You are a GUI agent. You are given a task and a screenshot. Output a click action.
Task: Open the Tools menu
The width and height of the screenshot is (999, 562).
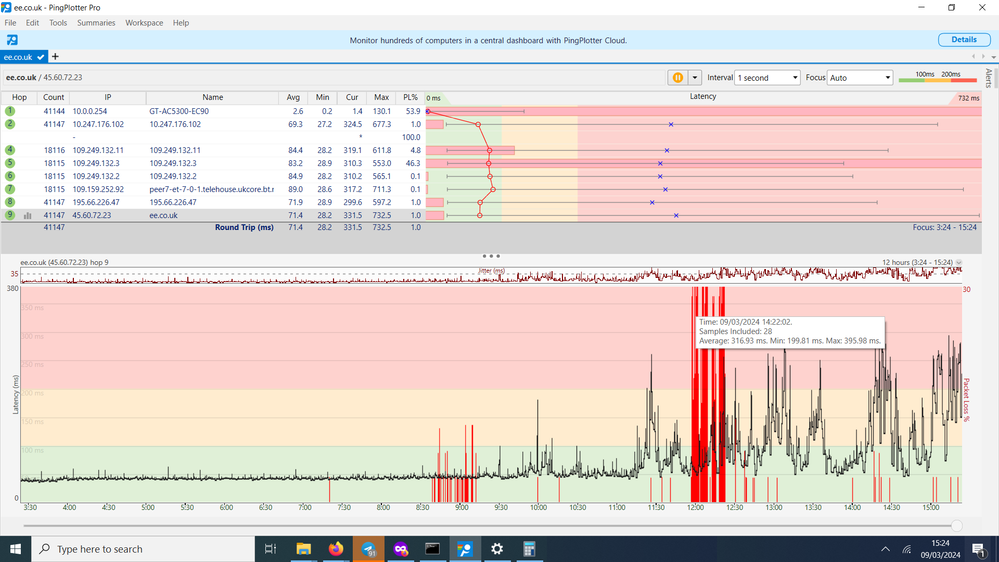58,23
